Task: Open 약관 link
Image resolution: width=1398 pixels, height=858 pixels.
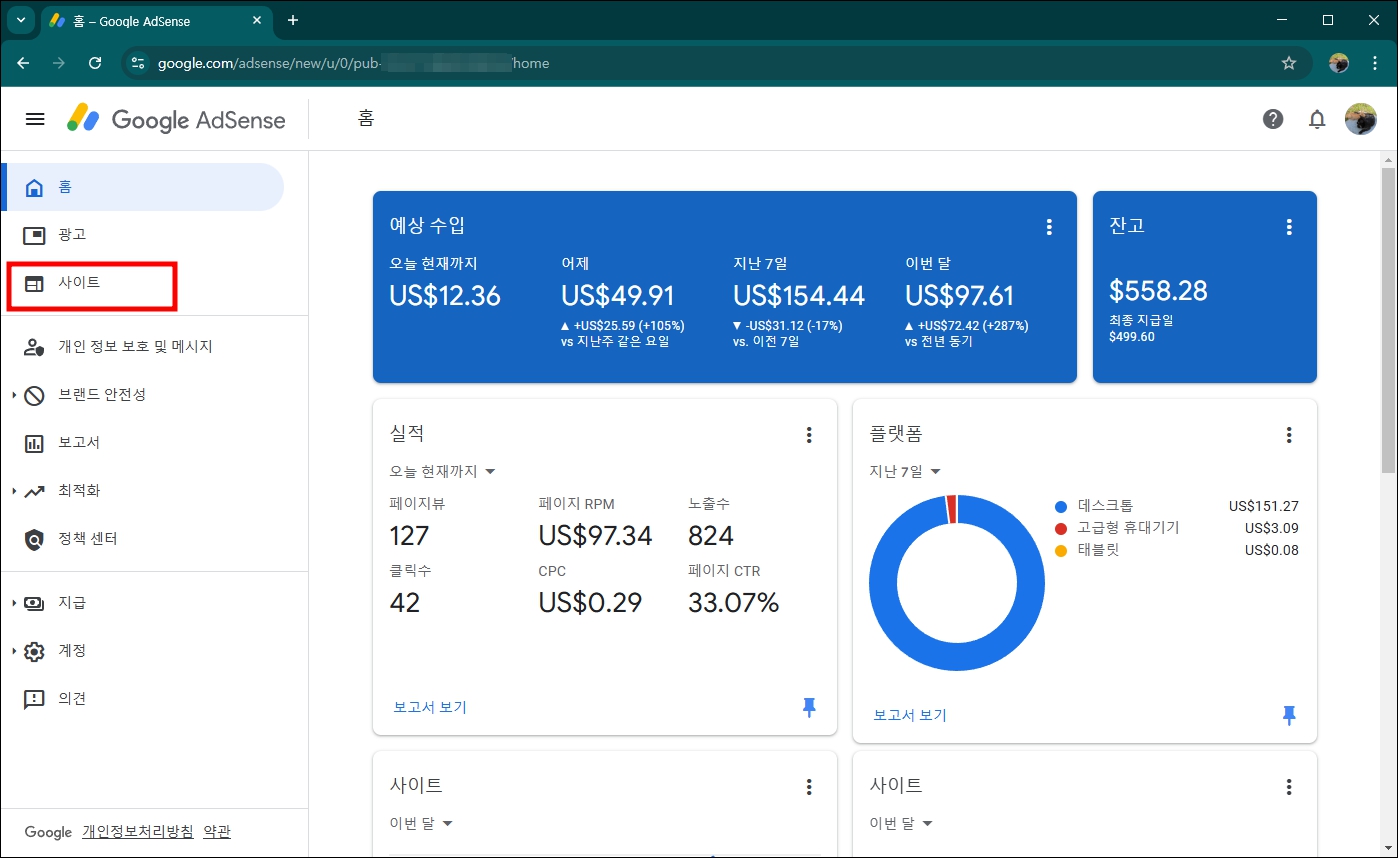Action: [217, 832]
